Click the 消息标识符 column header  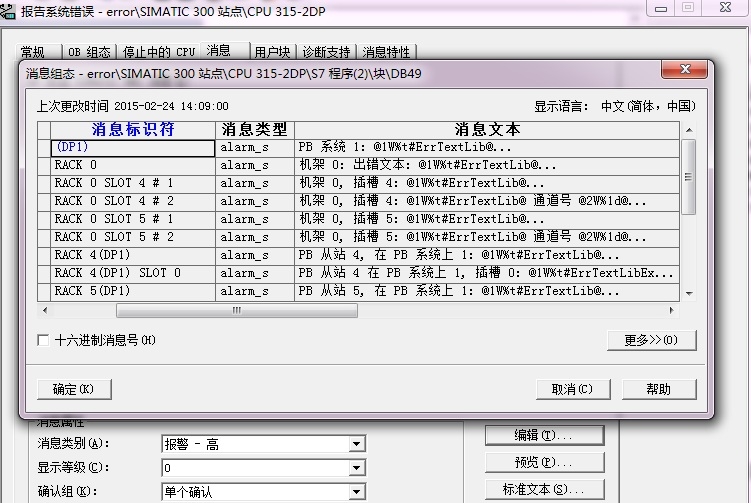click(133, 129)
